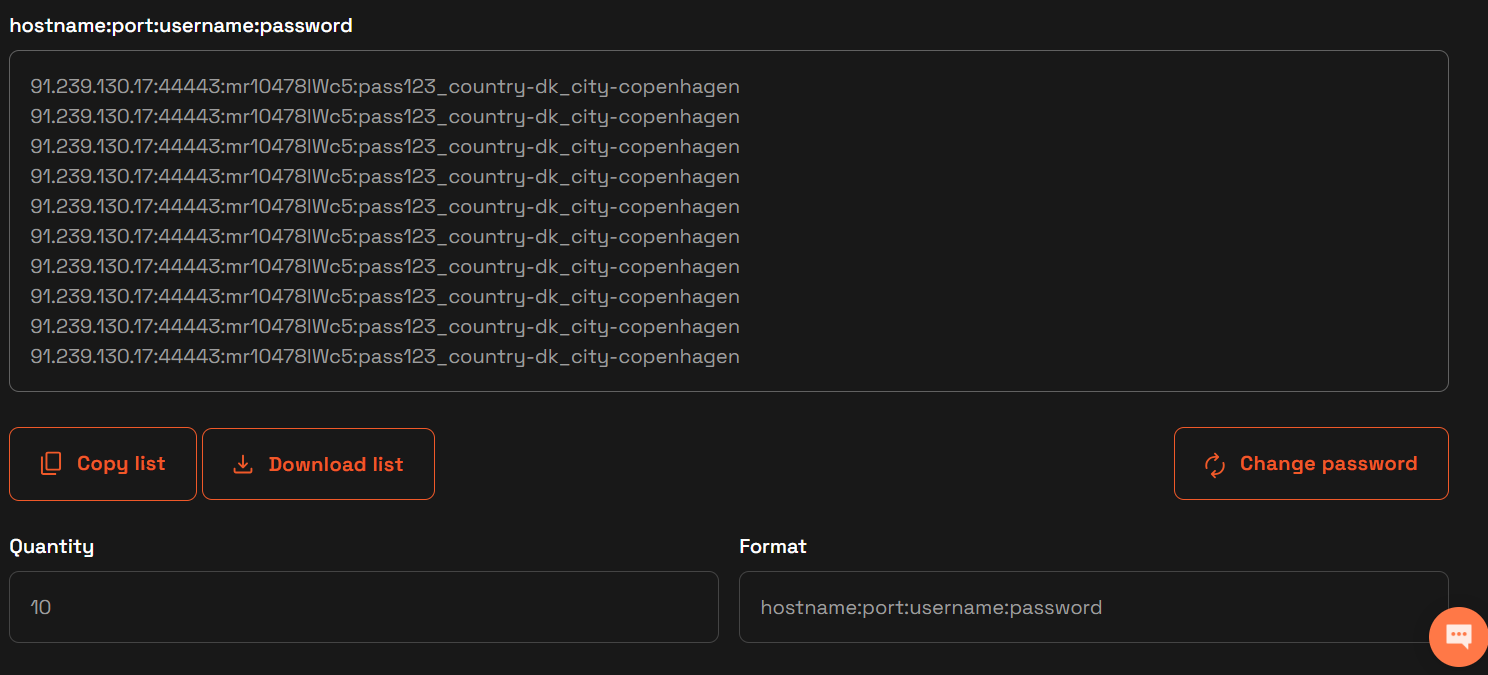Select the first proxy line in the list
The height and width of the screenshot is (675, 1488).
coord(385,87)
